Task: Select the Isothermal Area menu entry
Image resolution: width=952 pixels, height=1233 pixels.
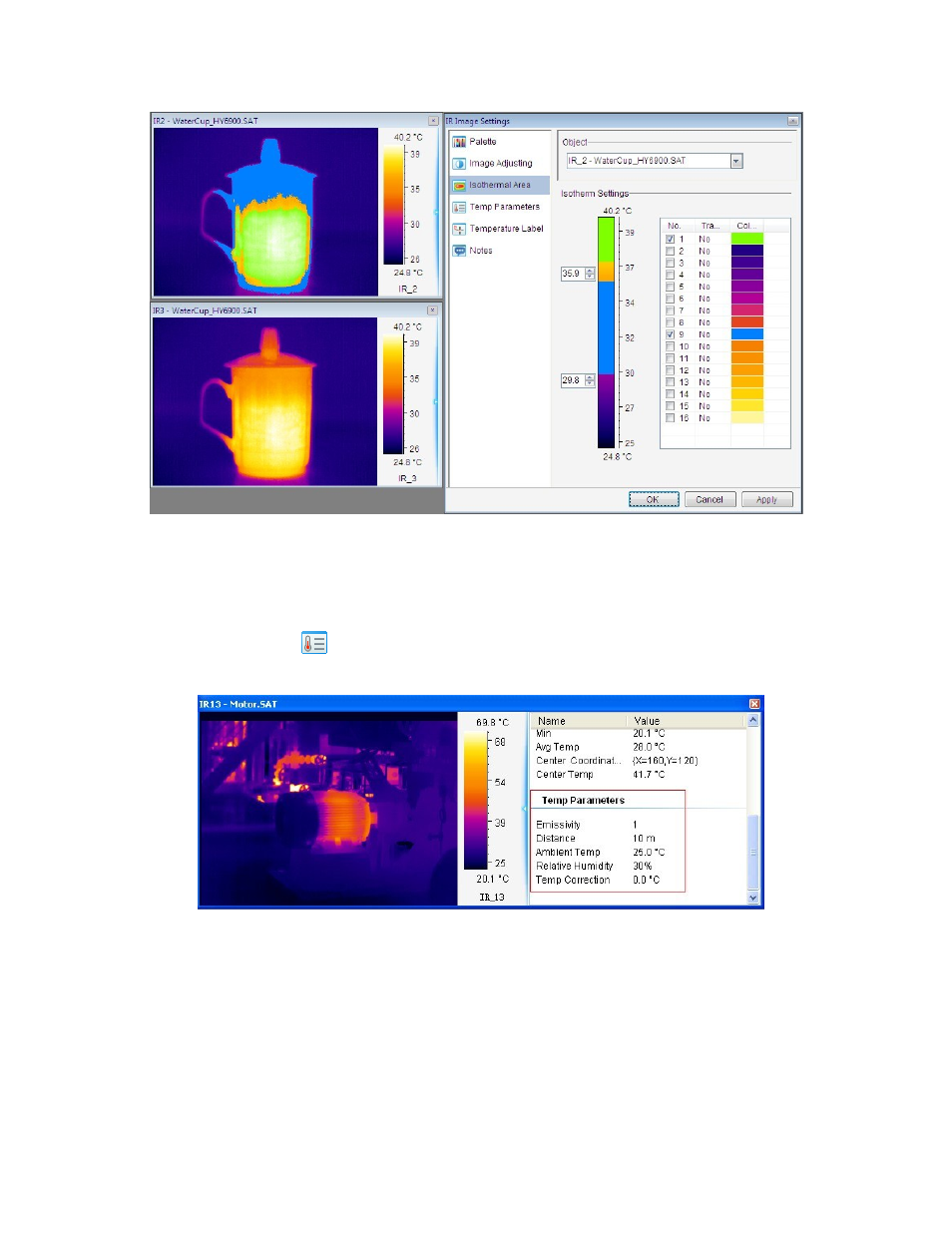Action: [x=500, y=186]
